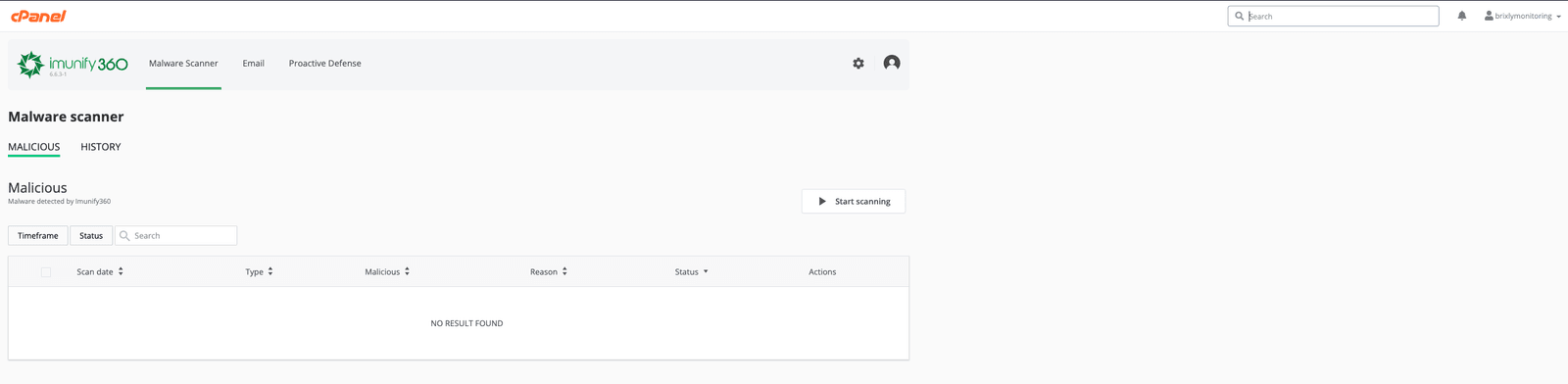1568x384 pixels.
Task: Open the brixlymonitoring user menu
Action: tap(1523, 16)
